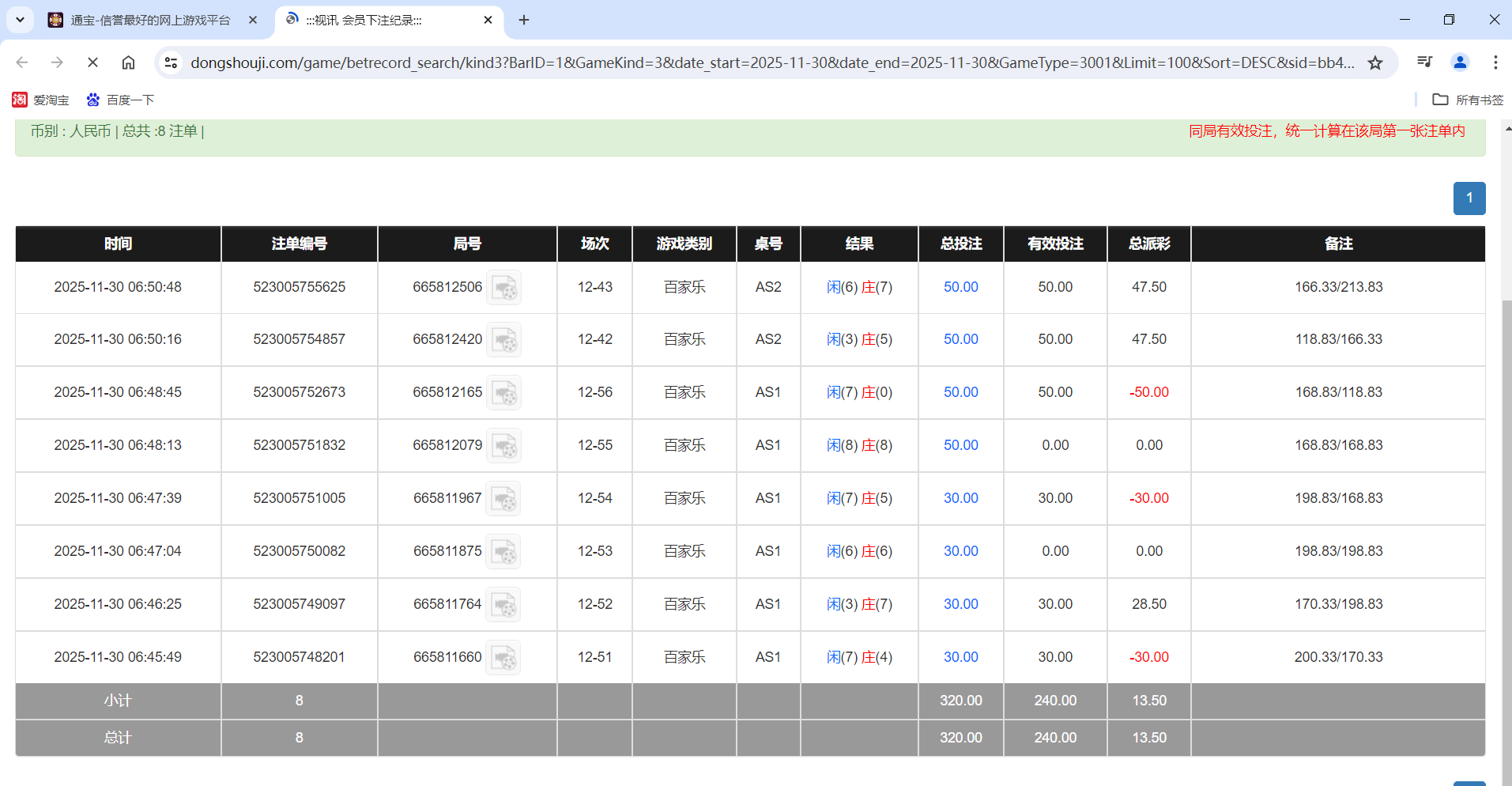1512x786 pixels.
Task: Play the video replay for round 665812506
Action: point(504,287)
